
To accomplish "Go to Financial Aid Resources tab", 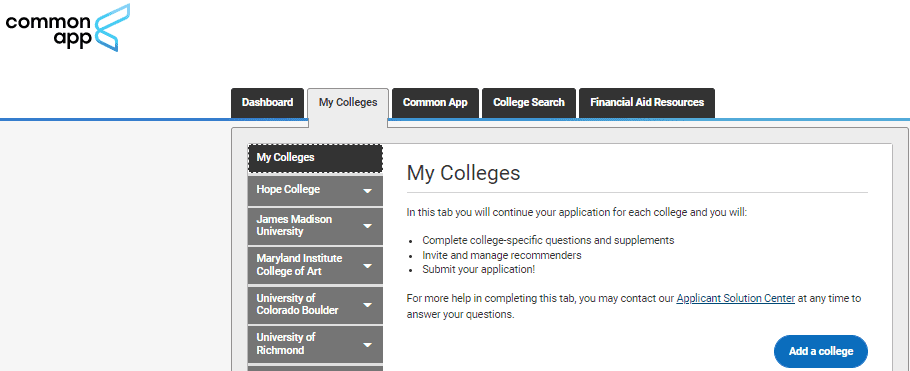I will 647,103.
